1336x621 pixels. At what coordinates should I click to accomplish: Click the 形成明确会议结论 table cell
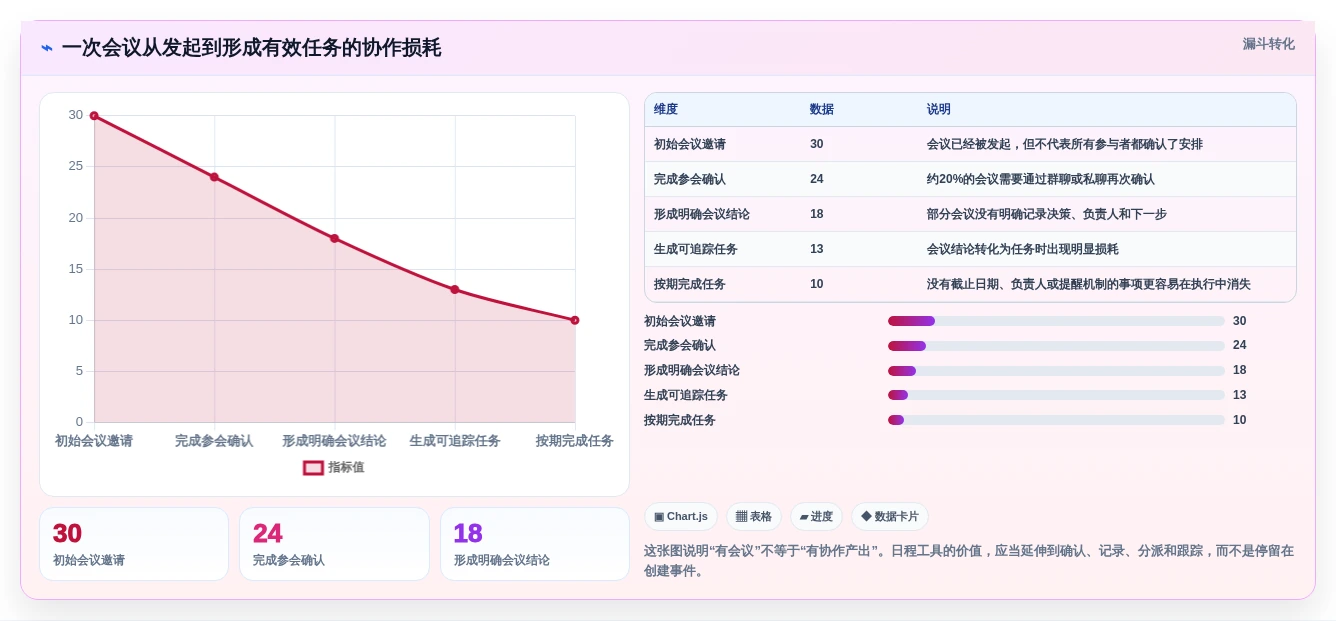coord(702,214)
